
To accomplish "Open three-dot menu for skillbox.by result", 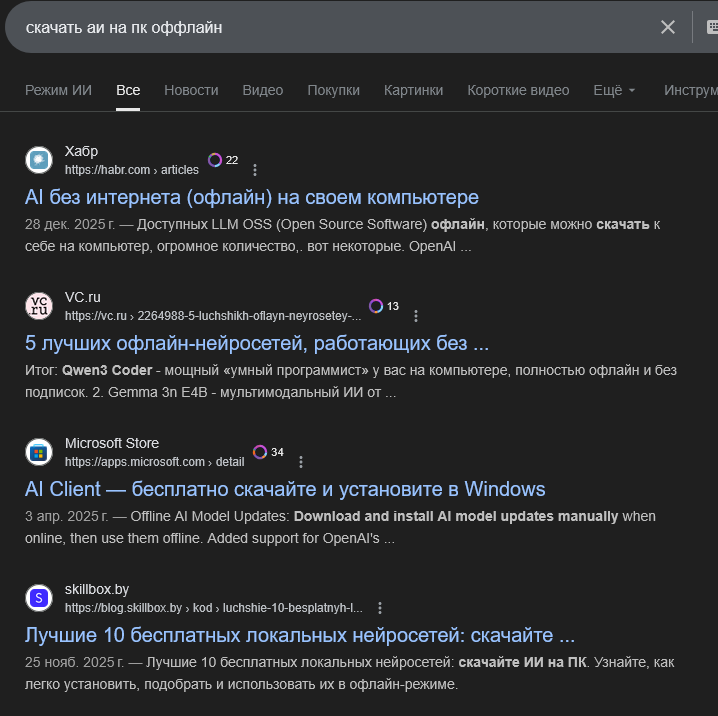I will point(380,608).
